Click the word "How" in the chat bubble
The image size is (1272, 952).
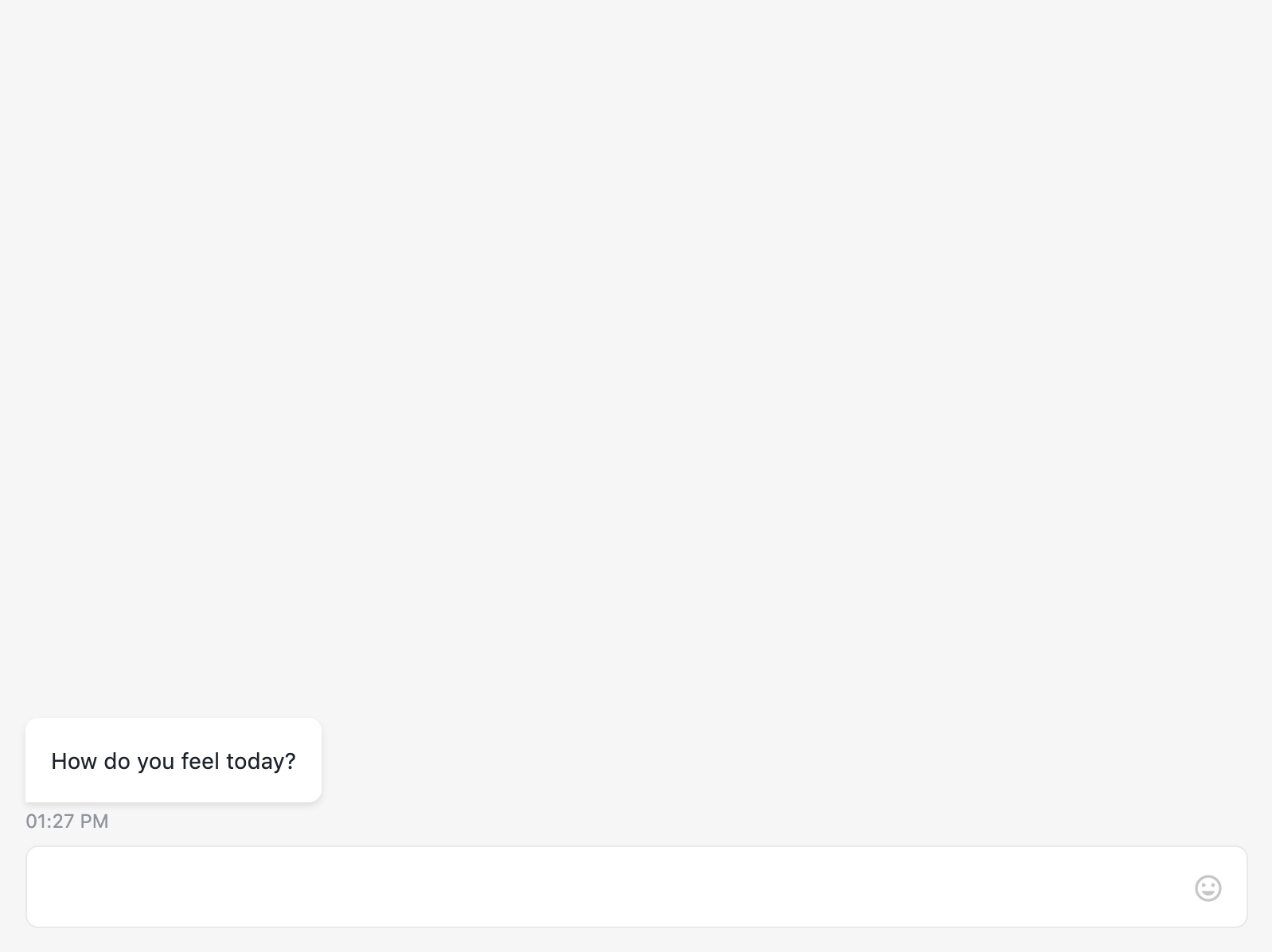tap(74, 762)
